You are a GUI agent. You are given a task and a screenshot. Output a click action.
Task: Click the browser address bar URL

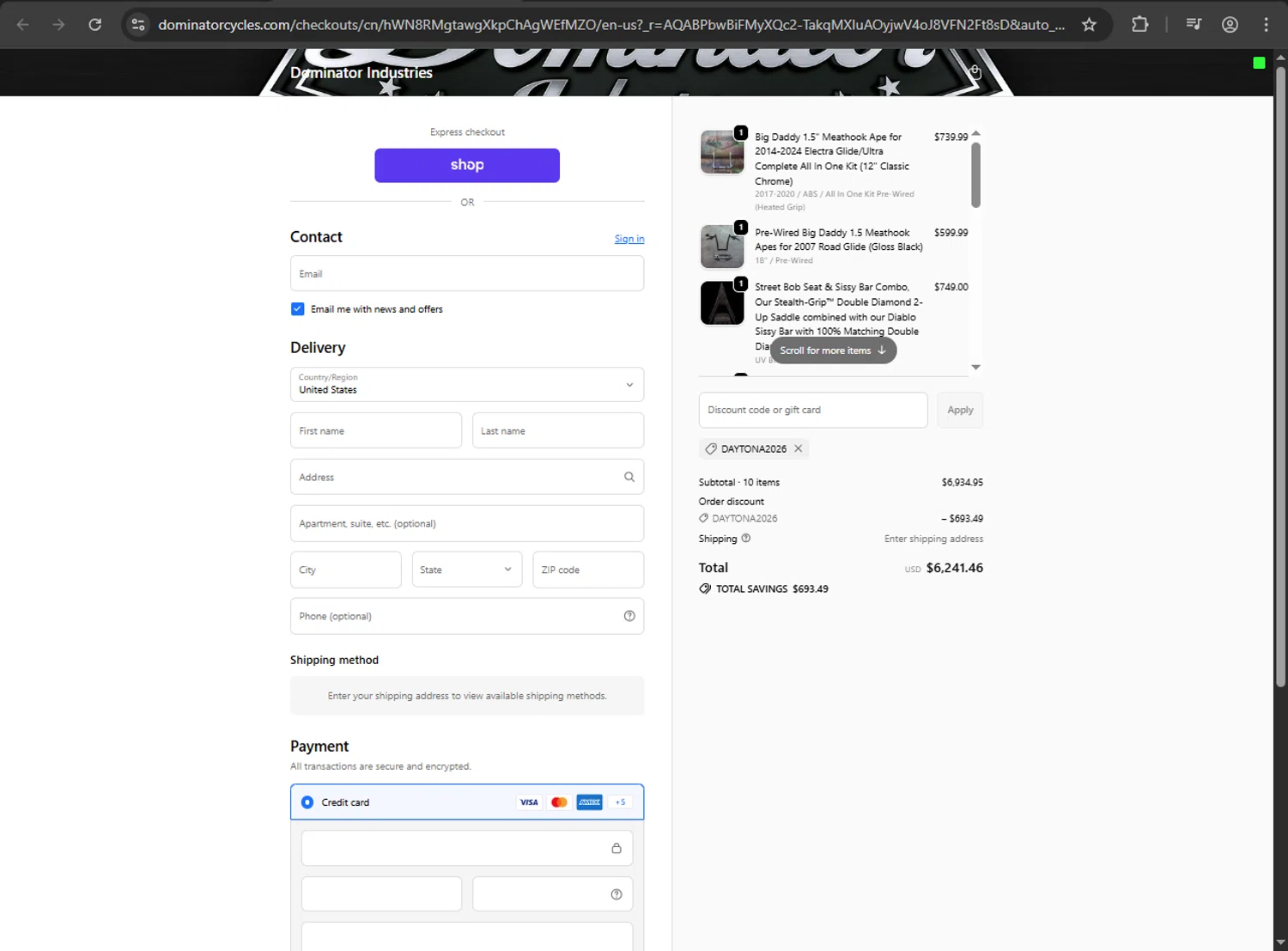pyautogui.click(x=611, y=25)
